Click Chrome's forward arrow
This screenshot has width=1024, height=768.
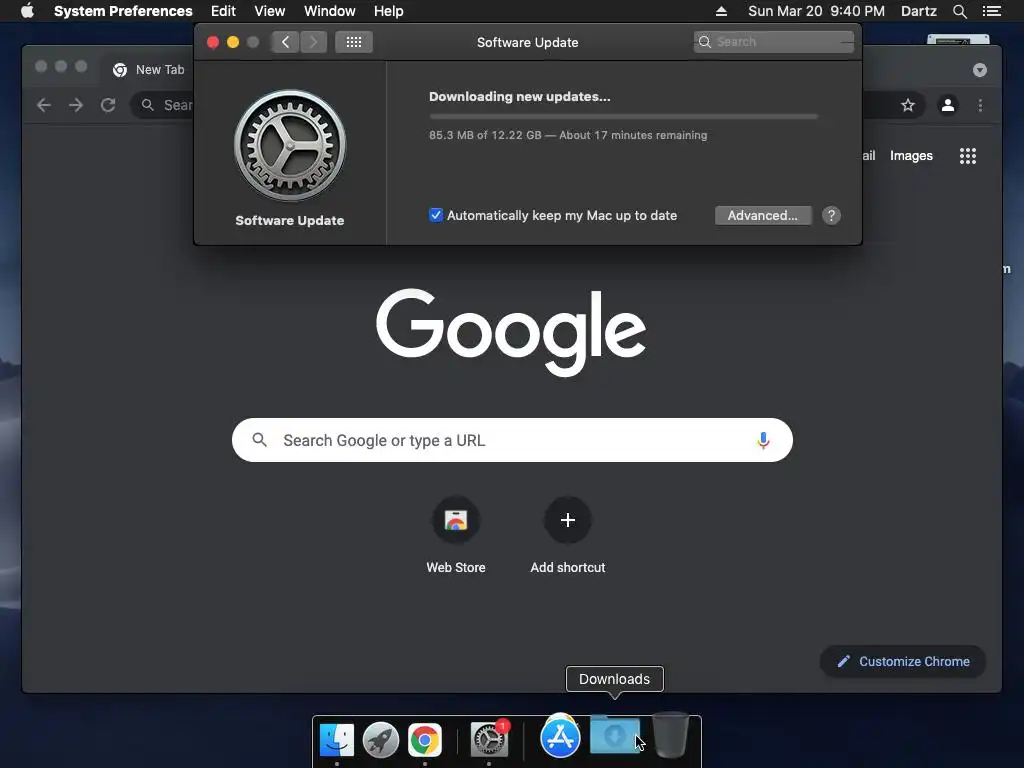coord(76,105)
